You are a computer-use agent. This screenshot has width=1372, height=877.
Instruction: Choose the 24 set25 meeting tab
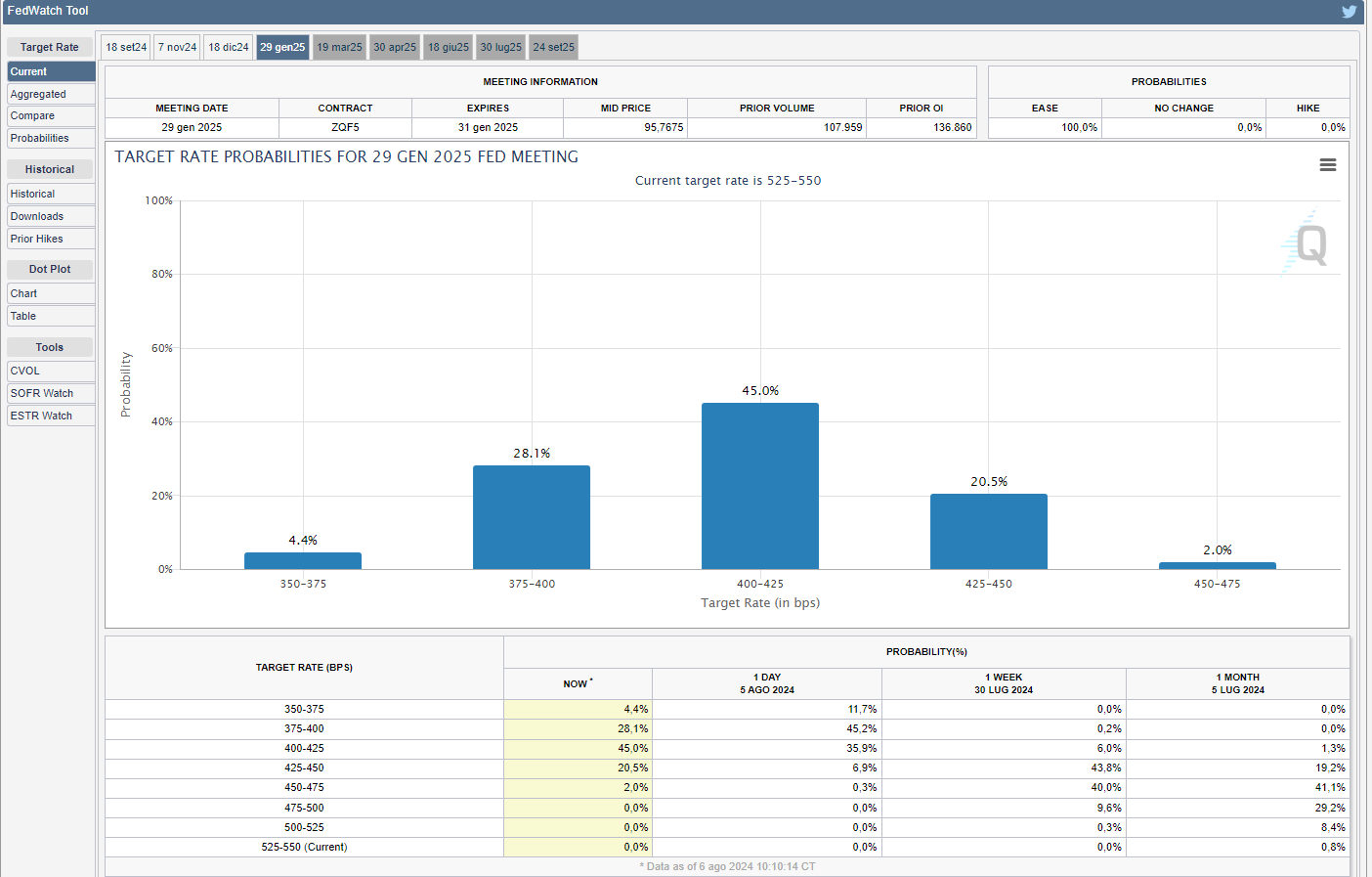pyautogui.click(x=553, y=47)
